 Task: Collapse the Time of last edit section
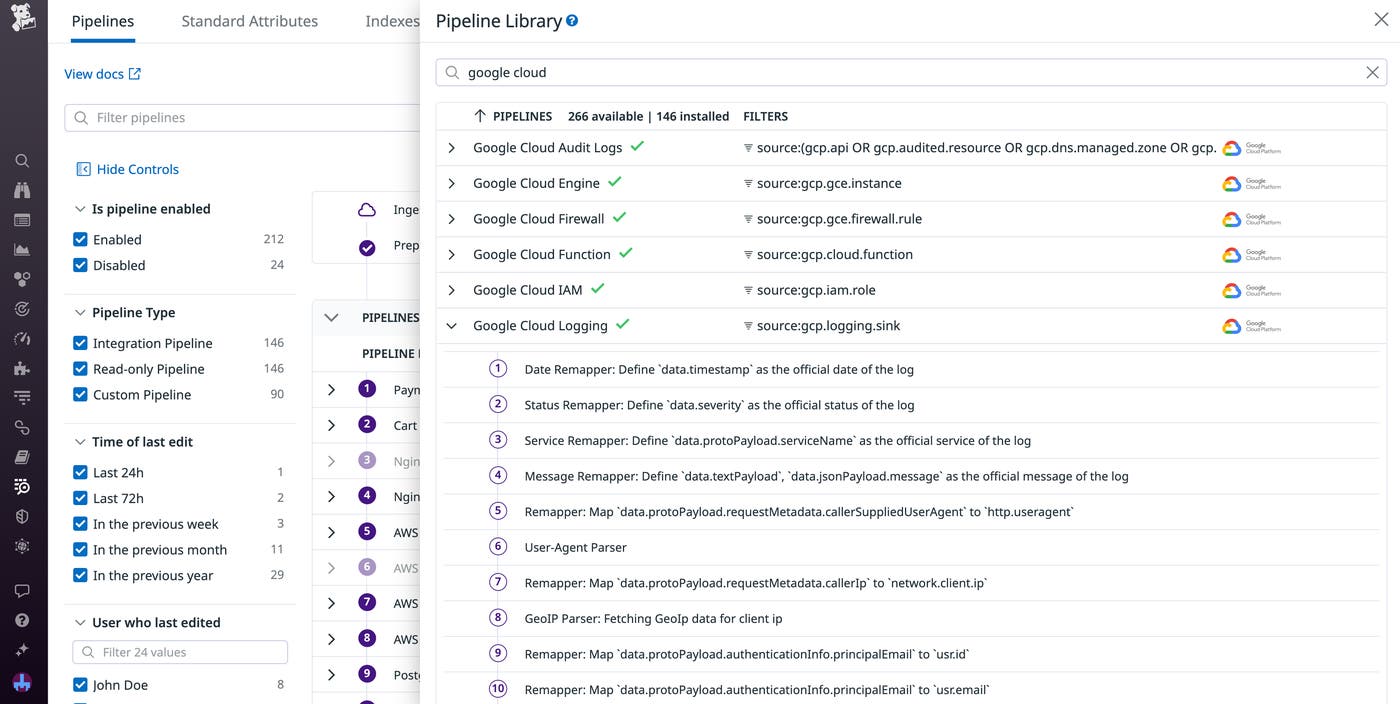[x=80, y=441]
